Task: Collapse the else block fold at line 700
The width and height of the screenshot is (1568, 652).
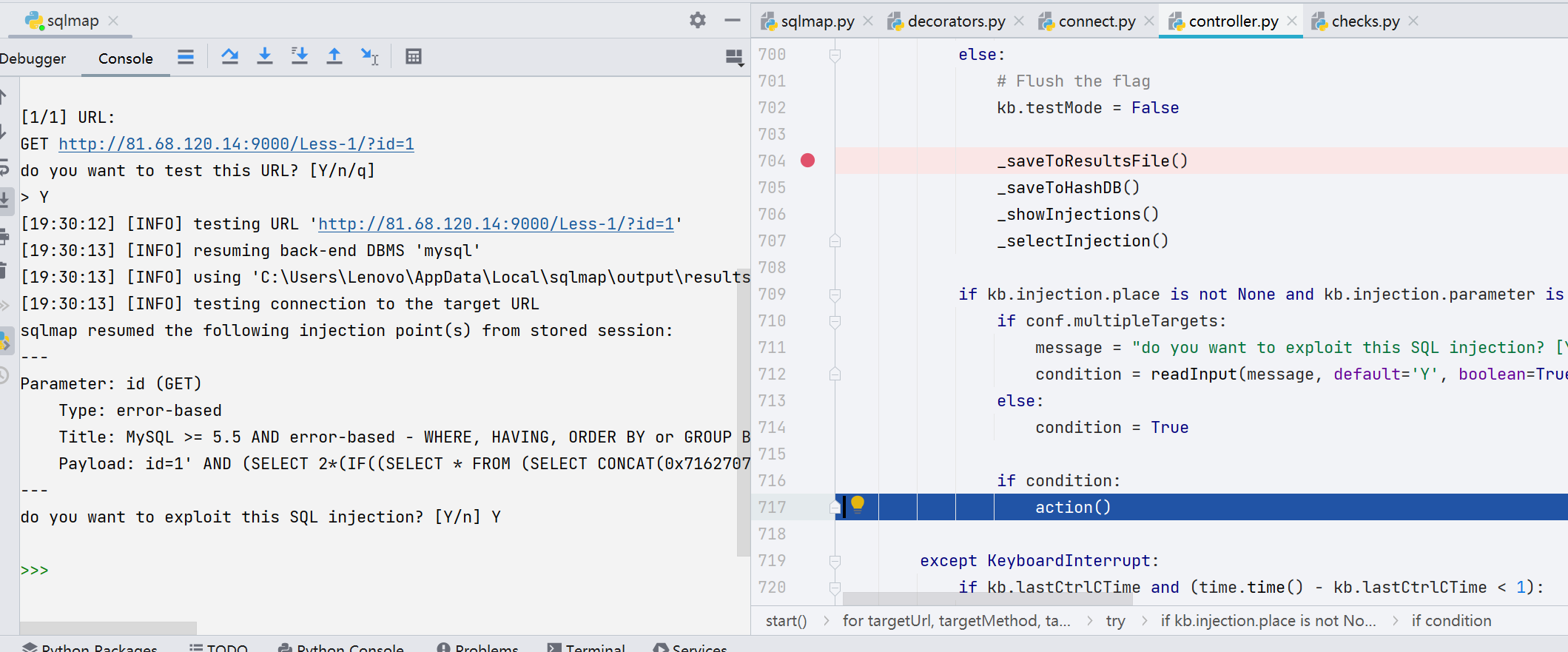Action: pyautogui.click(x=835, y=55)
